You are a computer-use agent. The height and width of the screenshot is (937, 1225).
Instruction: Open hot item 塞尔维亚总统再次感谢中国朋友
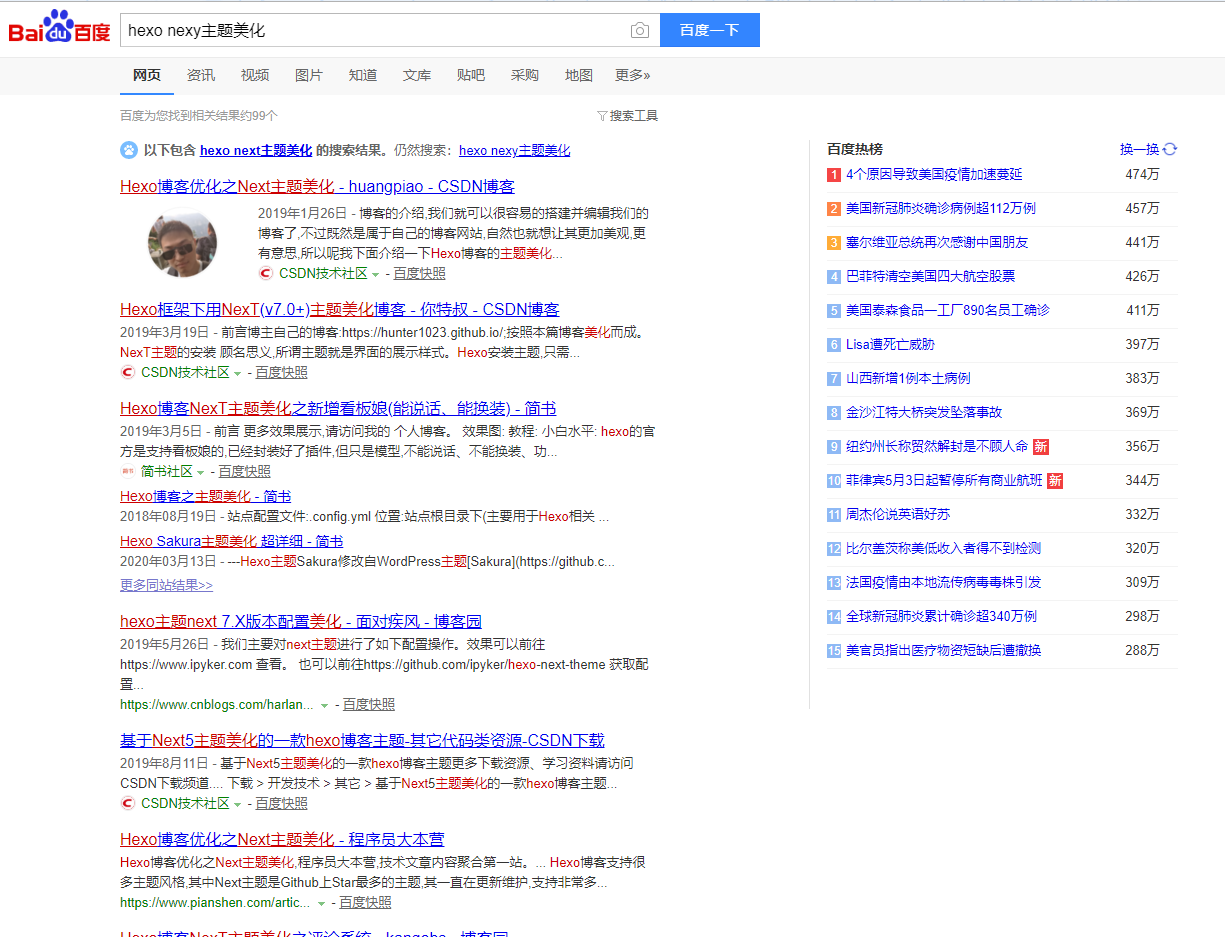[x=937, y=242]
